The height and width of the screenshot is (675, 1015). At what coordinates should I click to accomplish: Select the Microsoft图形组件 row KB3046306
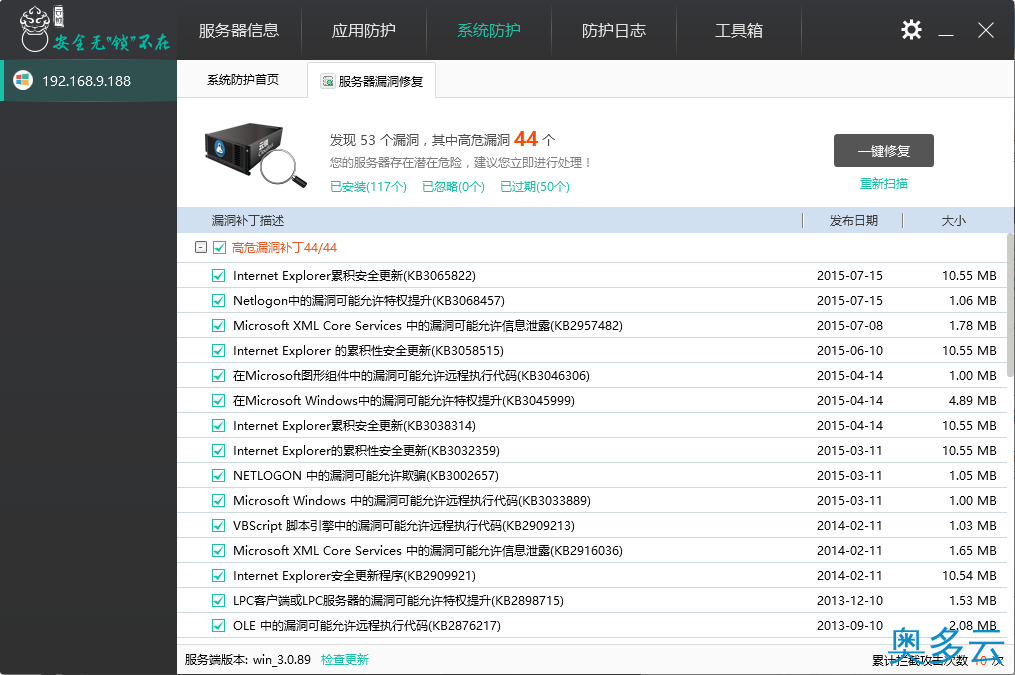592,375
